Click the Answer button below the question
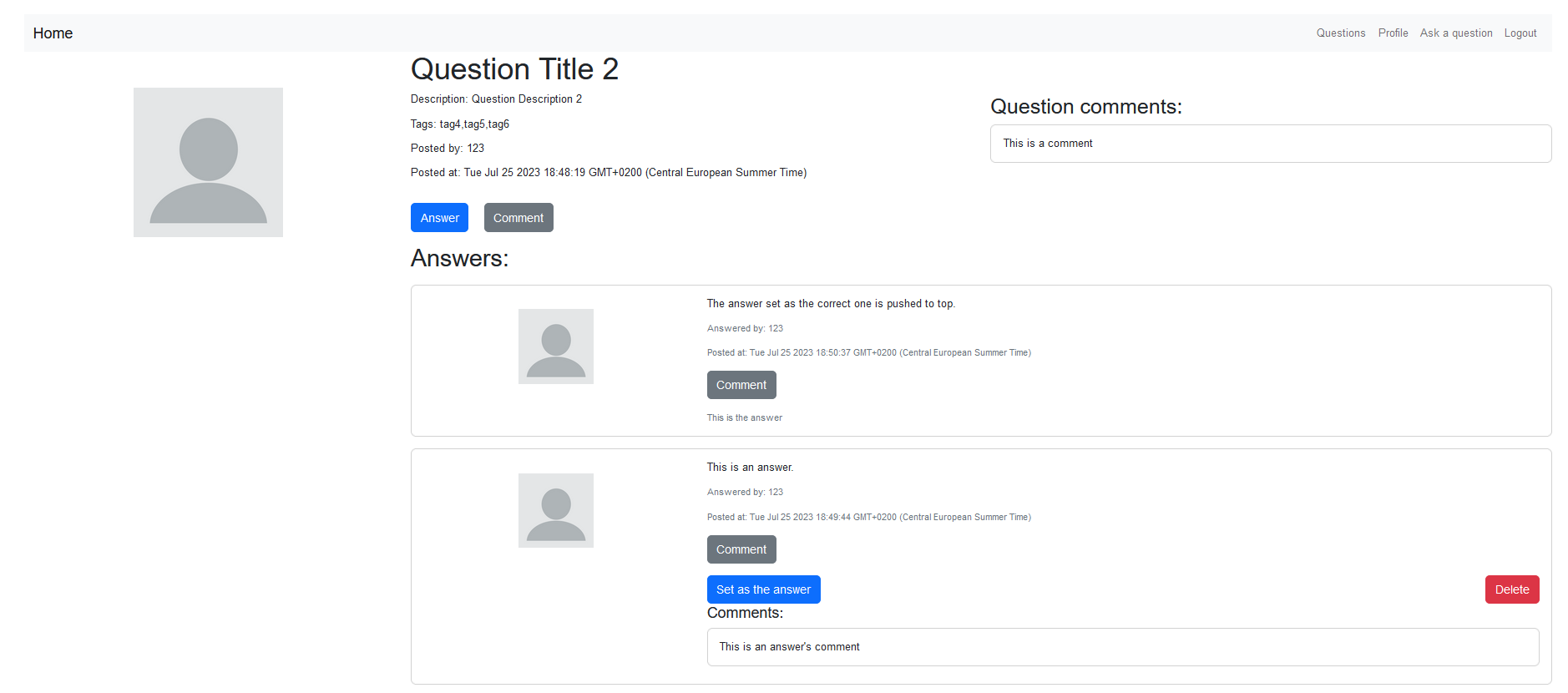Viewport: 1568px width, 693px height. click(439, 217)
